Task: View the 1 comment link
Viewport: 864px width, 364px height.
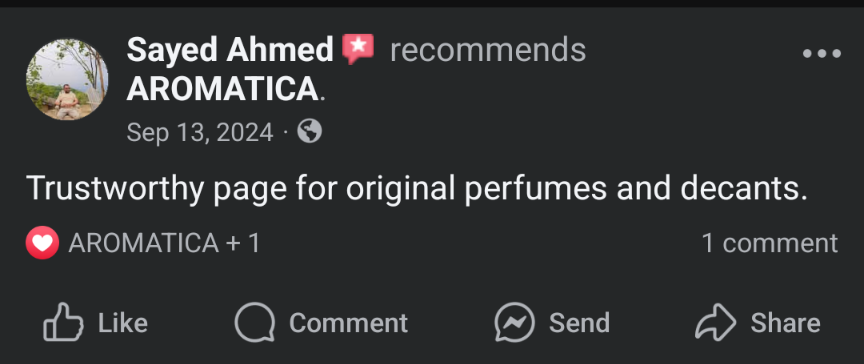Action: coord(770,243)
